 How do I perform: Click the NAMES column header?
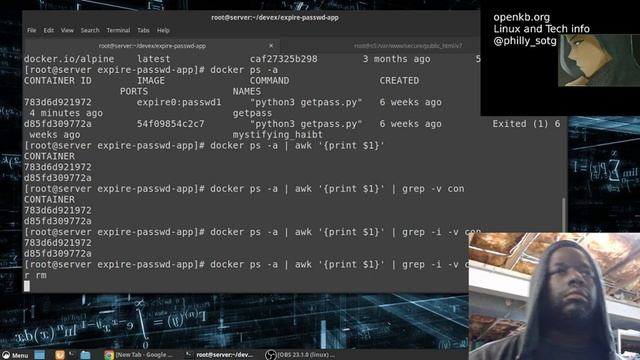coord(247,91)
